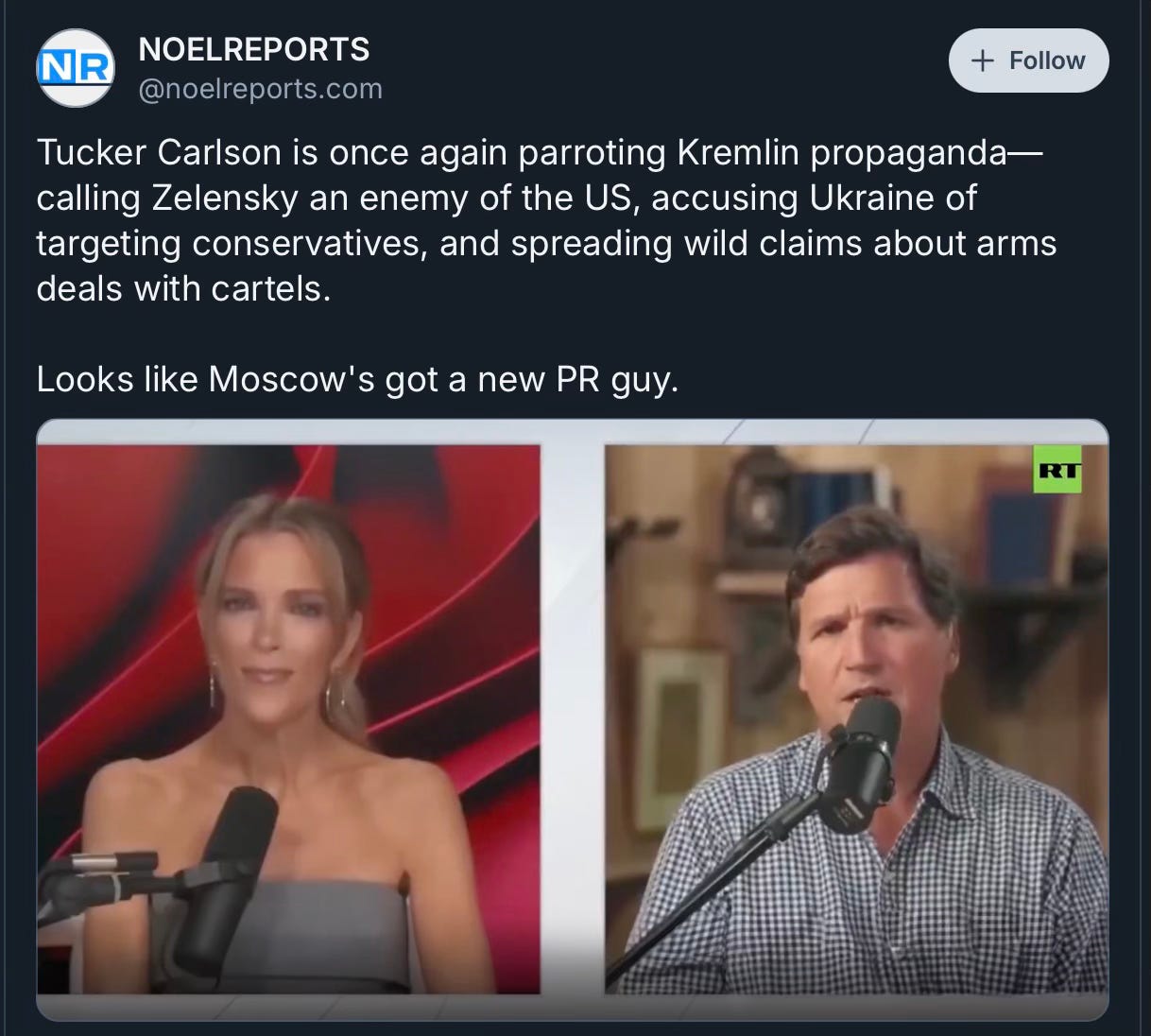Click the green RT logo watermark
The height and width of the screenshot is (1036, 1151).
(x=1057, y=469)
